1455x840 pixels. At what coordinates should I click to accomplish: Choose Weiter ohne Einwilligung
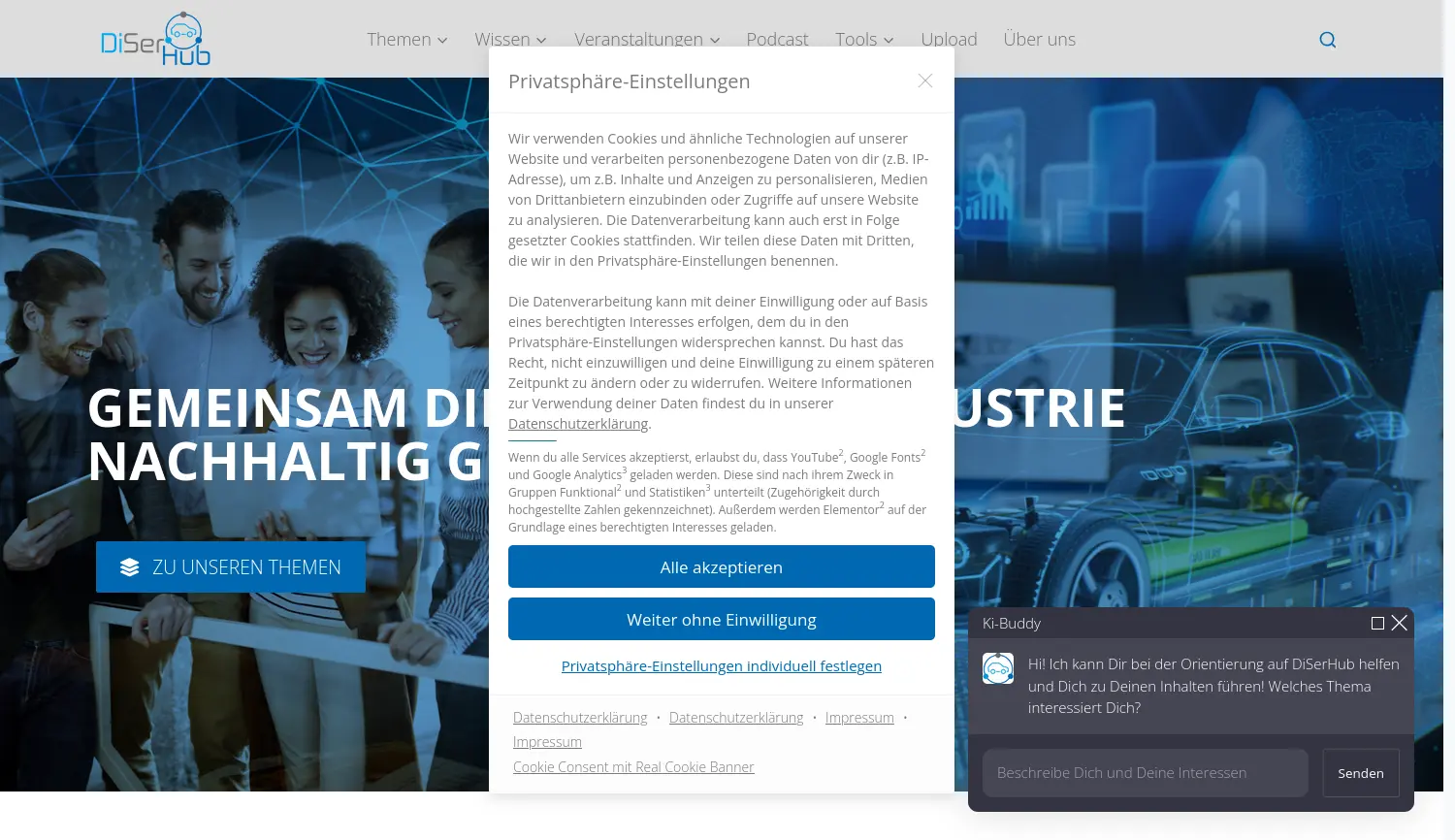[x=722, y=619]
